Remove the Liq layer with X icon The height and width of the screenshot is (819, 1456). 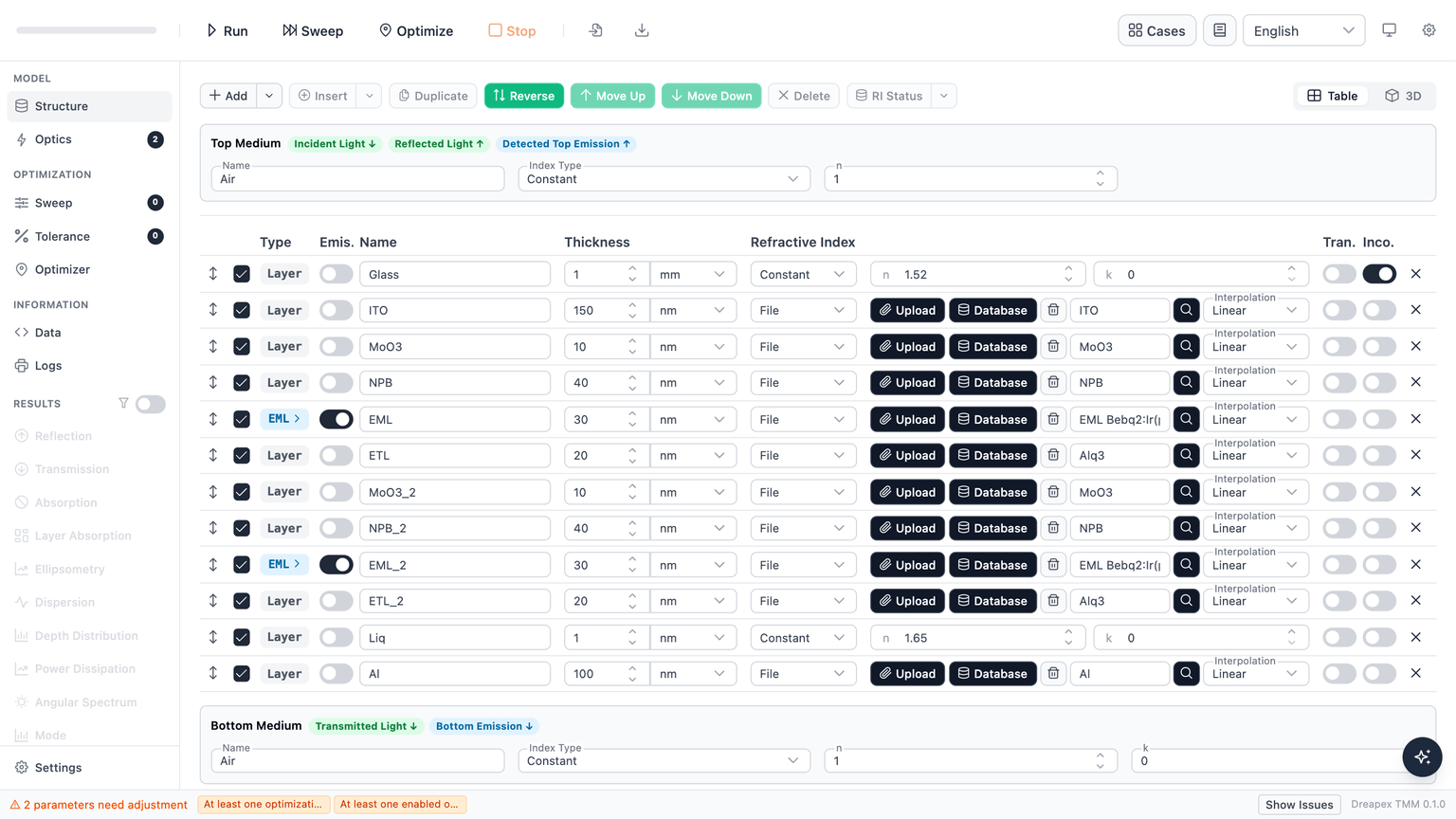click(x=1415, y=638)
